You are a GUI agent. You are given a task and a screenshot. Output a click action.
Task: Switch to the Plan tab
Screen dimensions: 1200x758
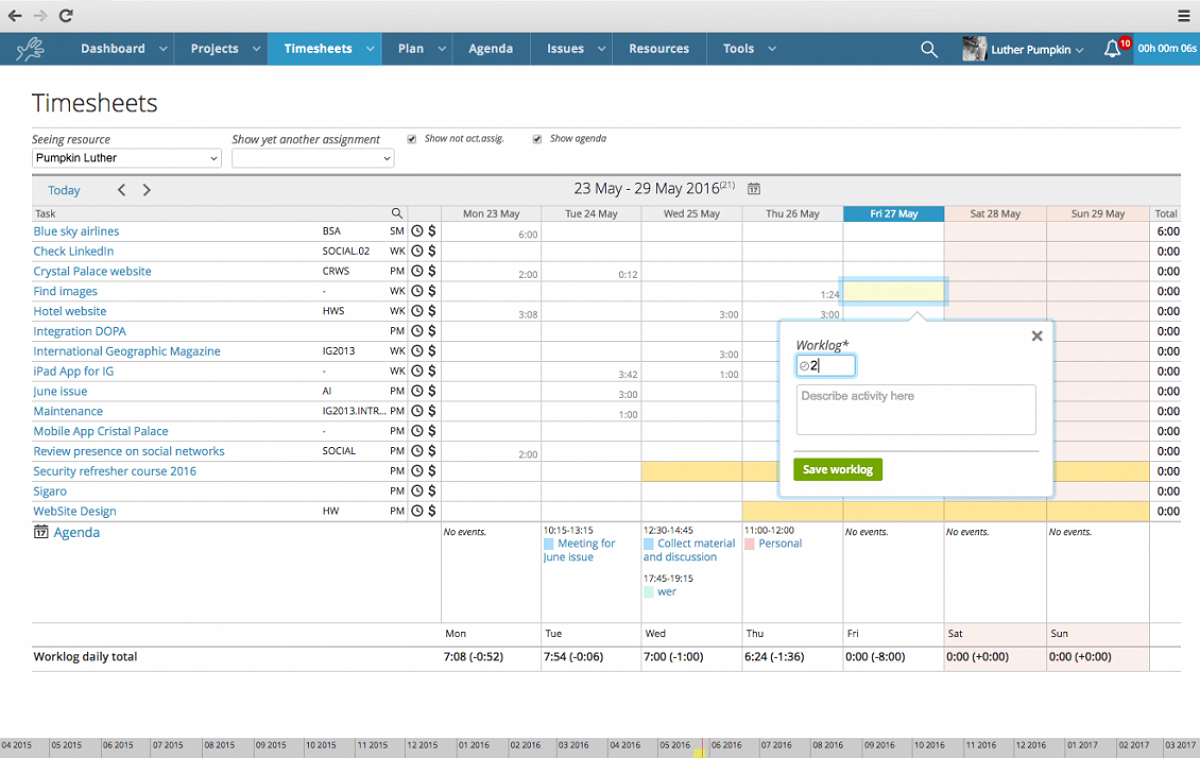(413, 48)
